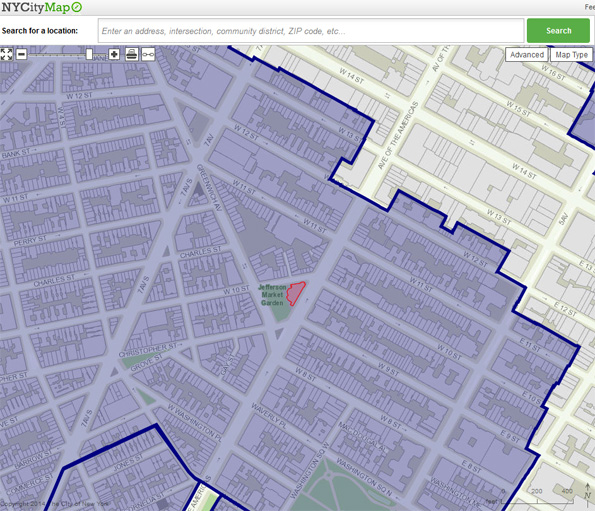Click the Jefferson Market Garden label
This screenshot has width=595, height=511.
pyautogui.click(x=272, y=295)
